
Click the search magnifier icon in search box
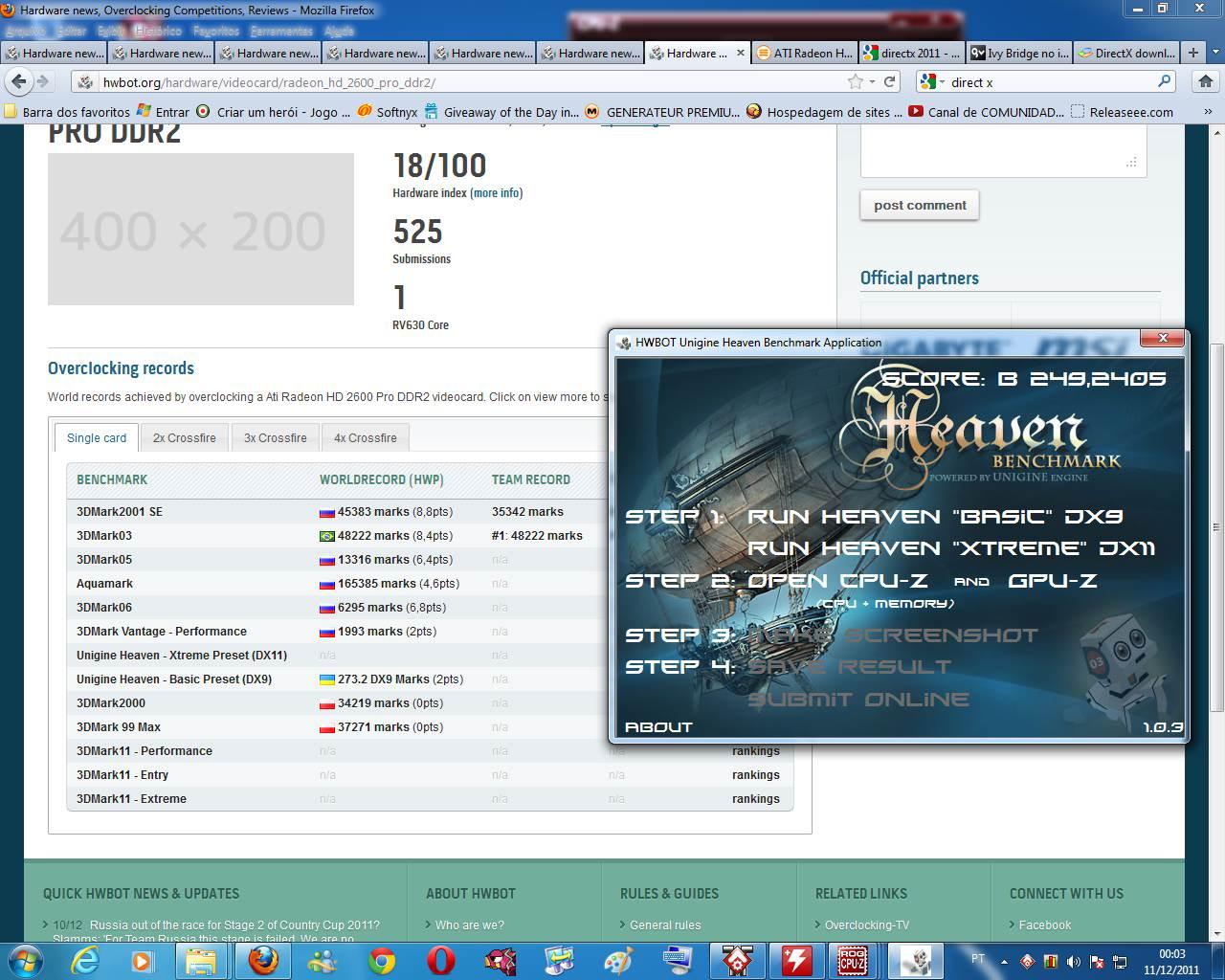click(x=1164, y=82)
